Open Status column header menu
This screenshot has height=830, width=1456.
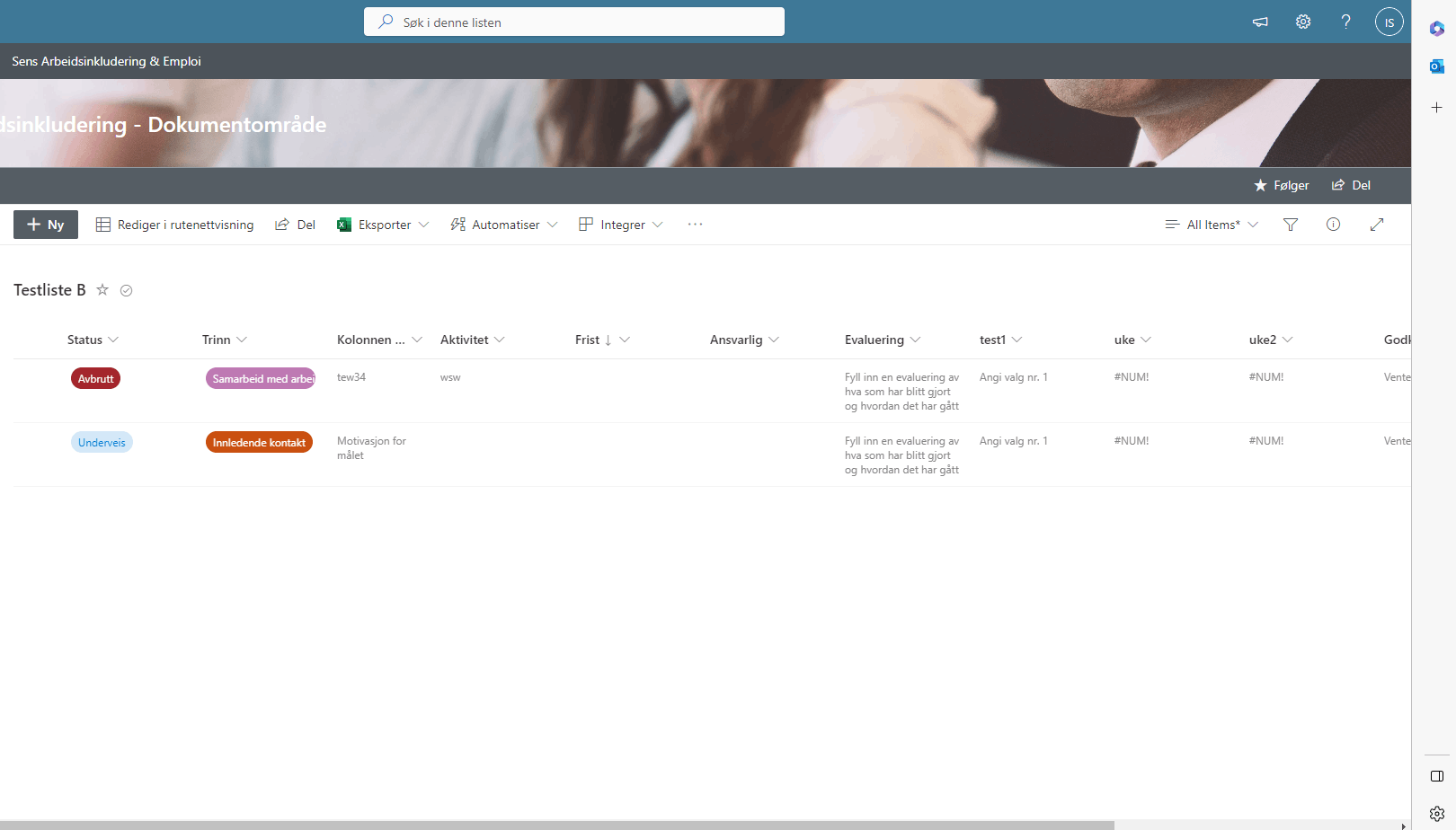click(x=93, y=340)
